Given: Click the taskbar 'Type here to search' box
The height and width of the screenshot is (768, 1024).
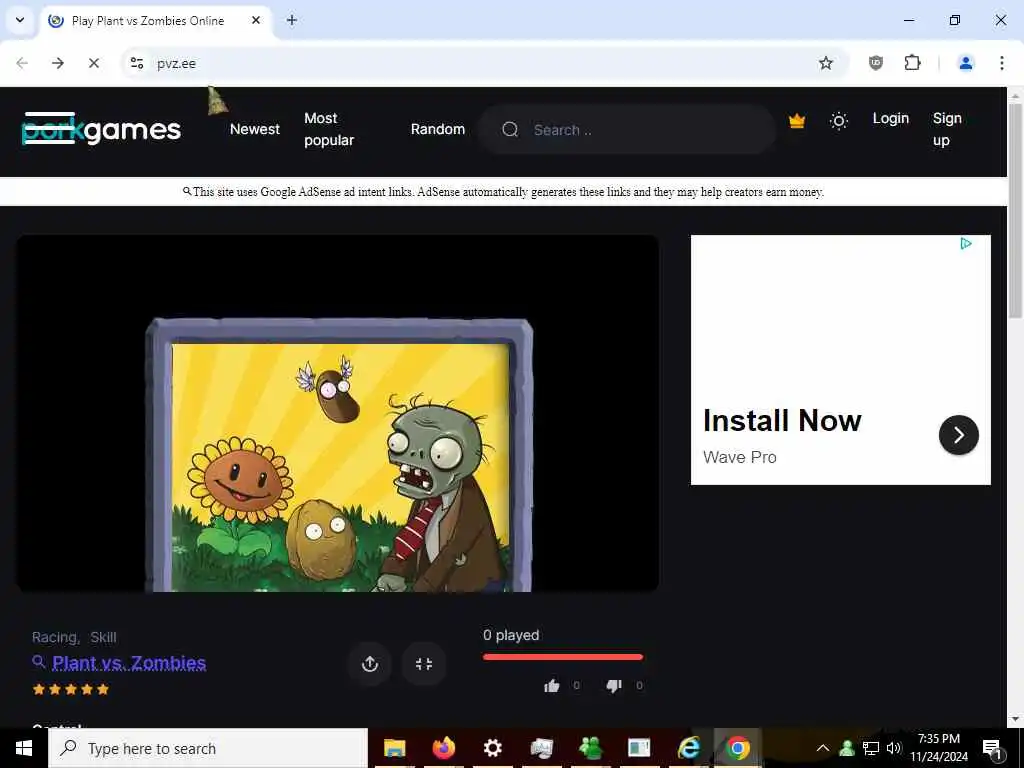Looking at the screenshot, I should tap(208, 748).
